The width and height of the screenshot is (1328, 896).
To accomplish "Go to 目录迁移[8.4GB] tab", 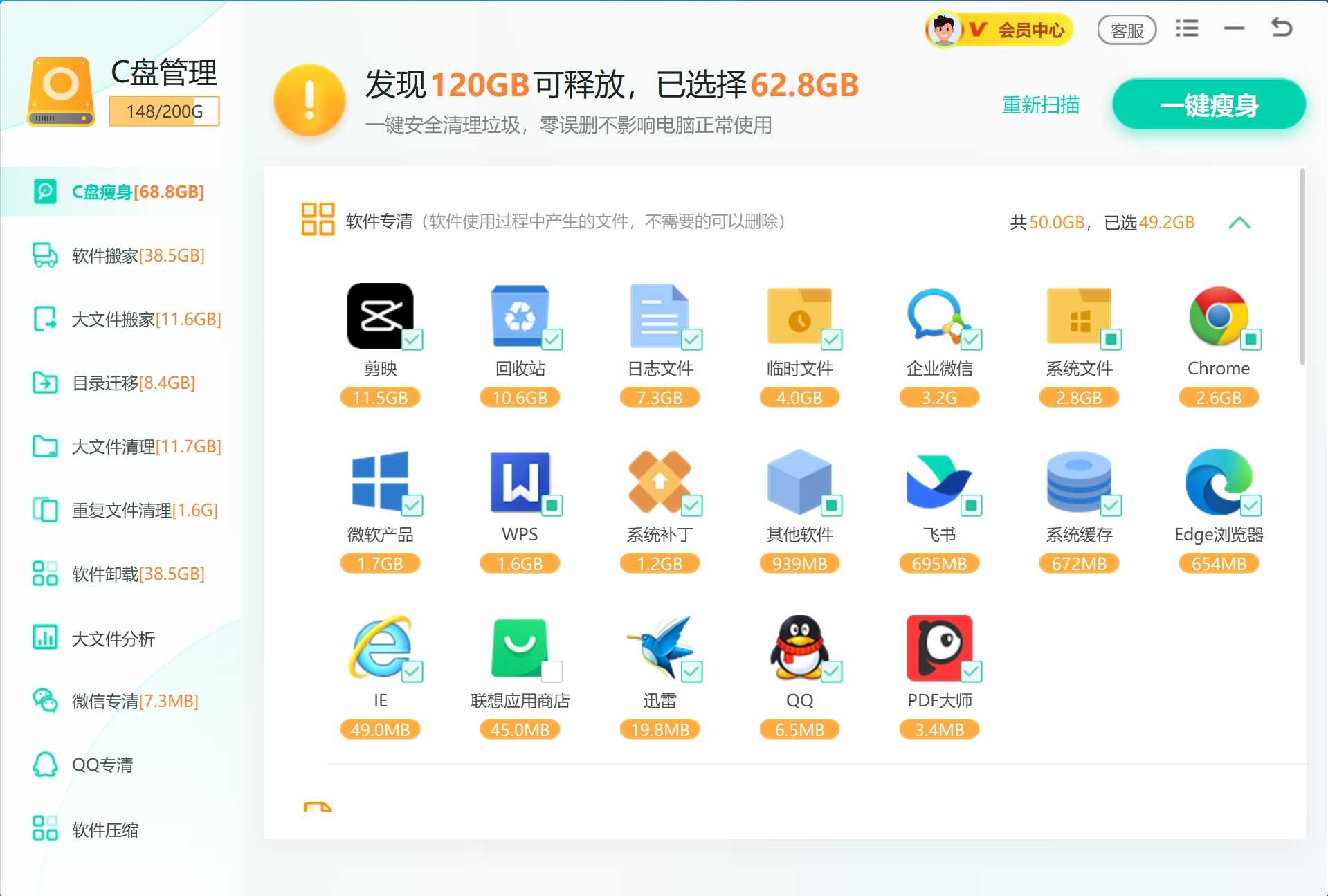I will [122, 383].
